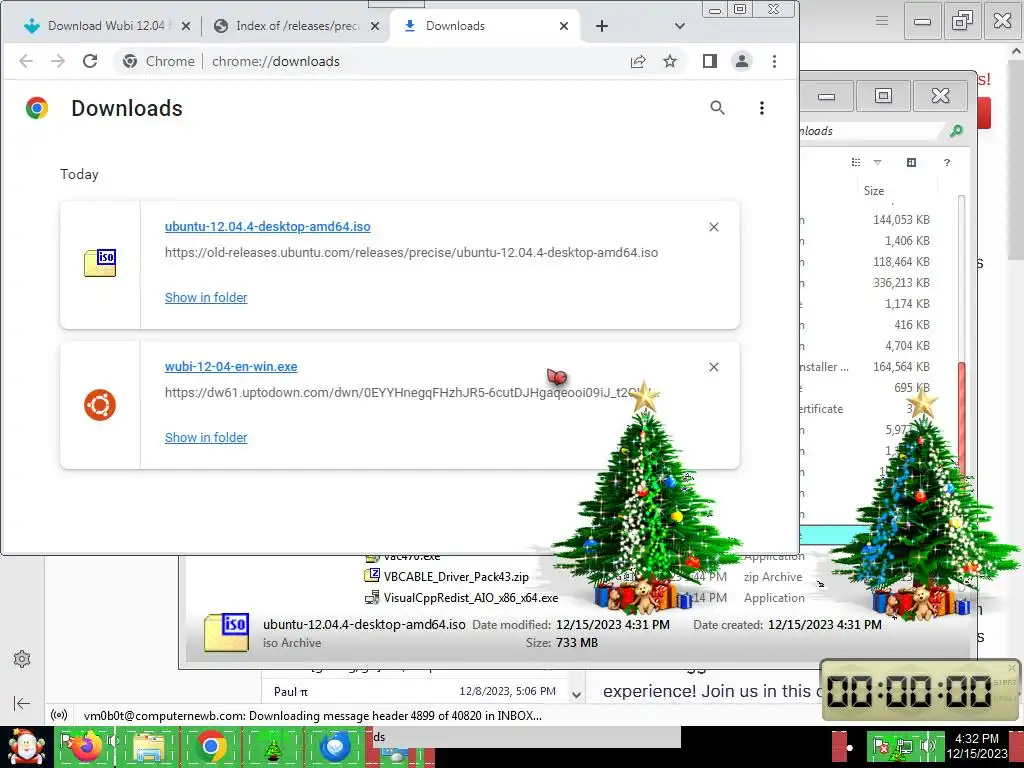This screenshot has height=768, width=1024.
Task: Close the Download Wubi tab
Action: (186, 26)
